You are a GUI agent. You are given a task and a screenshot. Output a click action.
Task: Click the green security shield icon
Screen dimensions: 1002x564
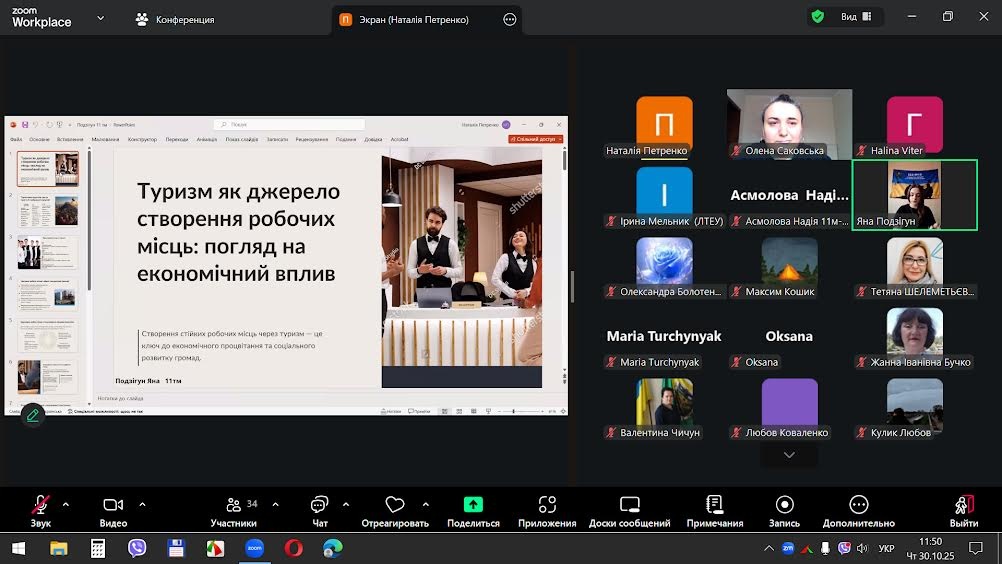pos(818,16)
